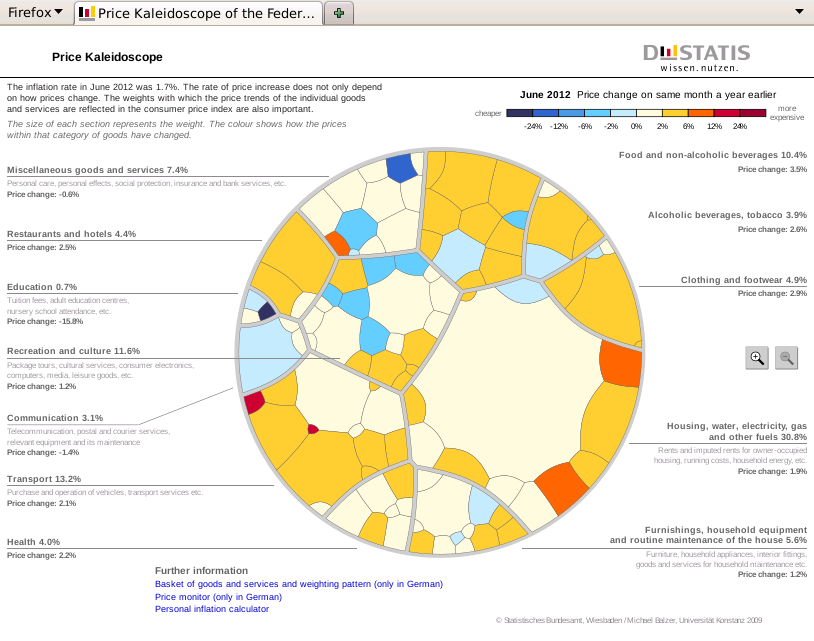The height and width of the screenshot is (641, 814).
Task: Switch to the Price Kaleidoscope tab
Action: tap(199, 13)
